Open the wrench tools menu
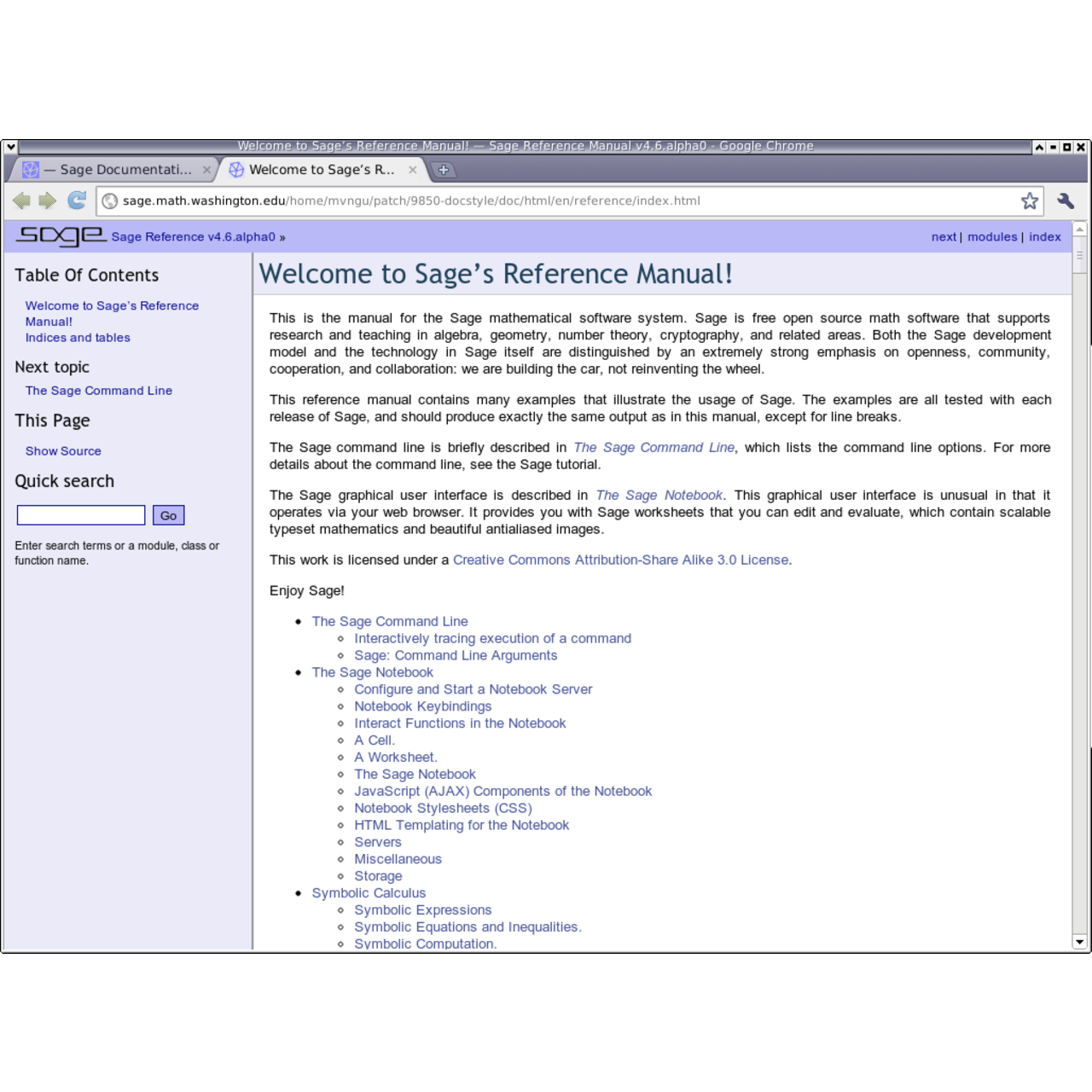This screenshot has height=1092, width=1092. (x=1065, y=200)
